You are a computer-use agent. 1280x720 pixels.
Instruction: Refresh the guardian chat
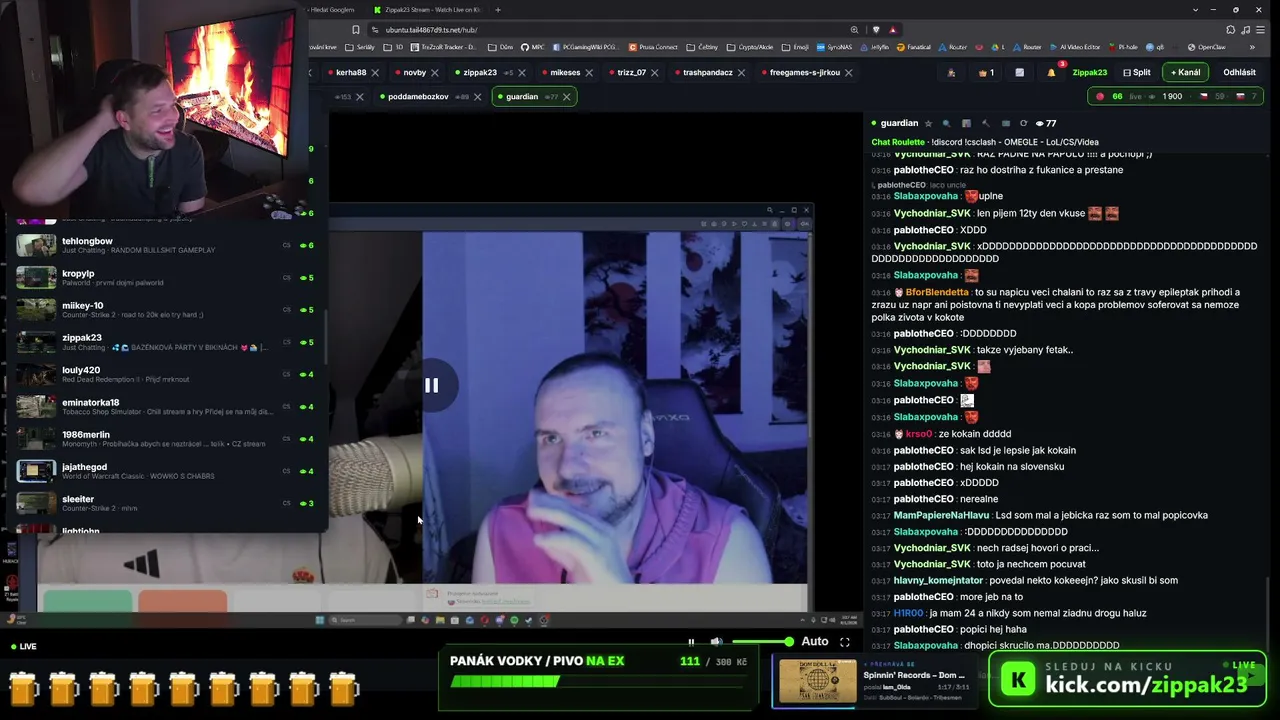1023,124
